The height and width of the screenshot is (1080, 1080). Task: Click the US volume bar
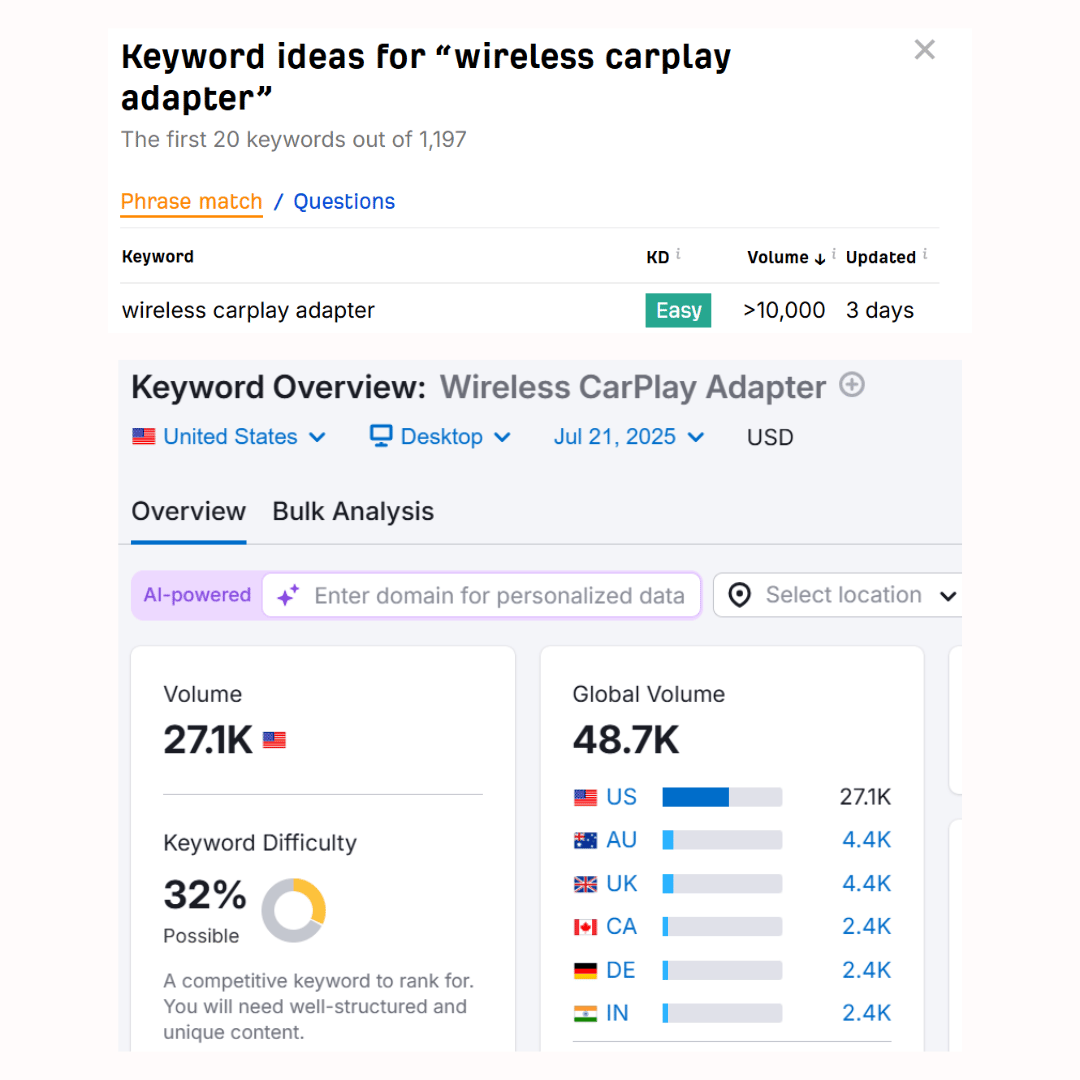(723, 797)
